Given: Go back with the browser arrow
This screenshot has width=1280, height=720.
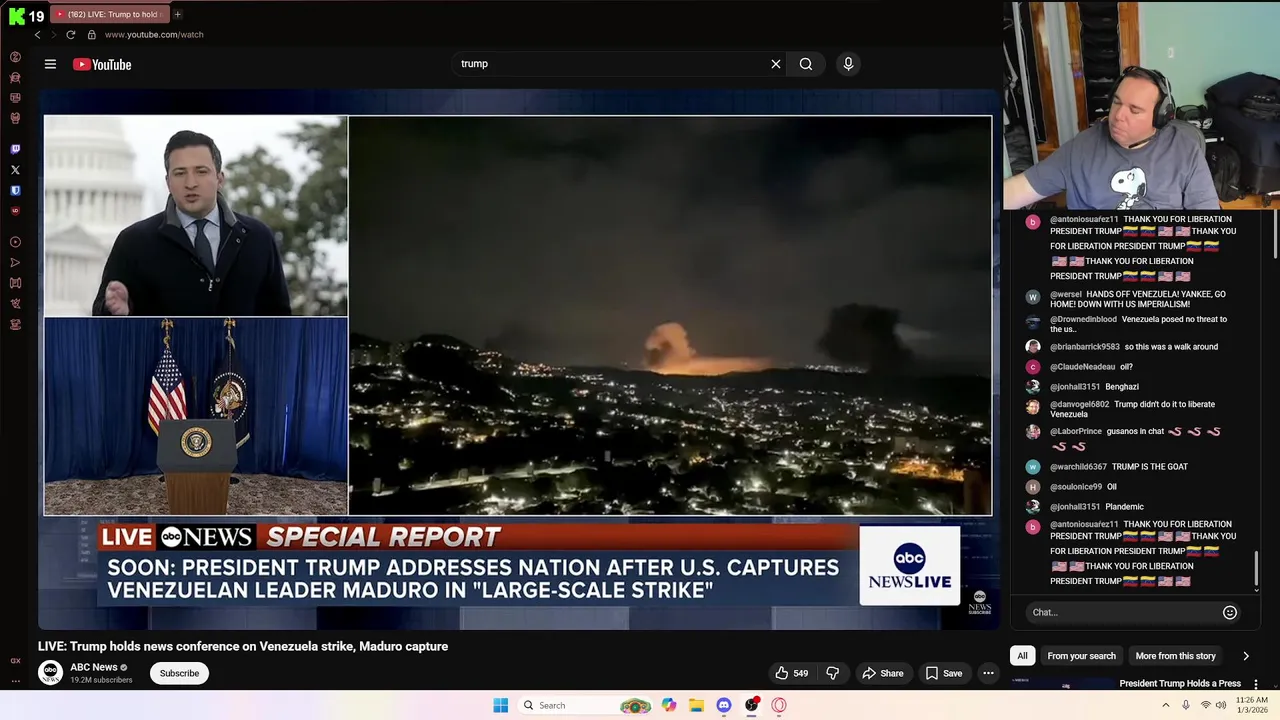Looking at the screenshot, I should pyautogui.click(x=37, y=35).
